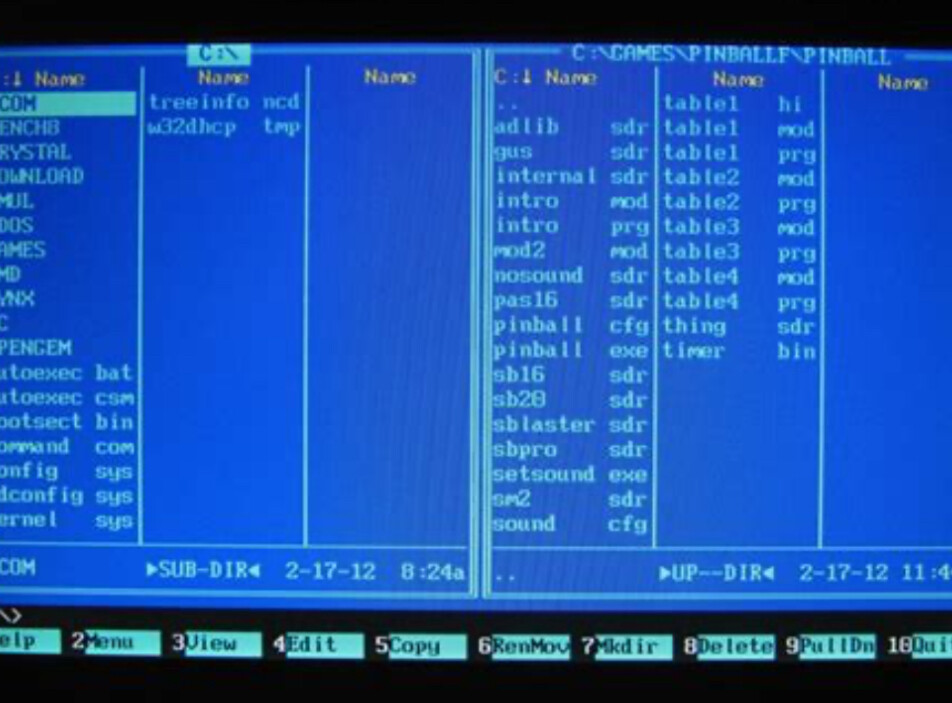Click the 7 Mkdir function key
This screenshot has height=703, width=952.
pos(627,647)
